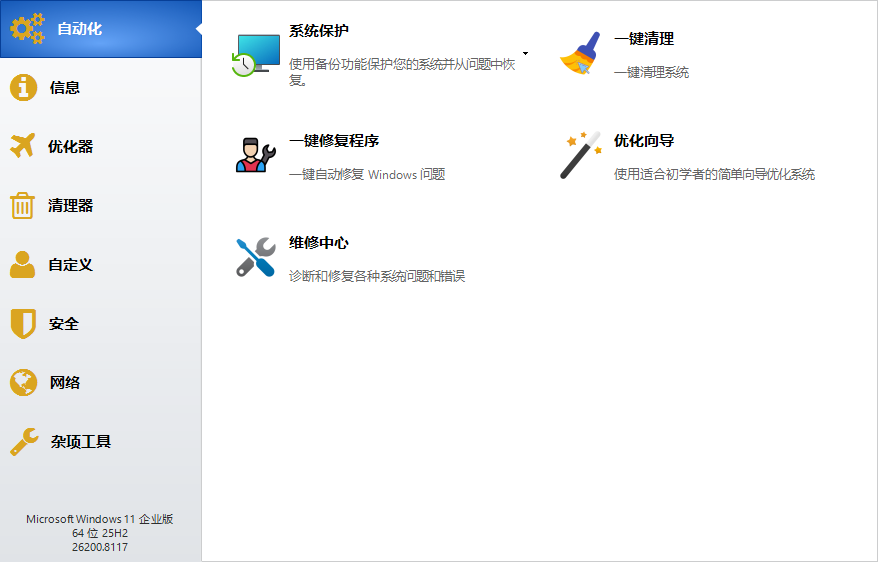Click the text 使用适合初学者的简单向导优化系统
Viewport: 878px width, 562px height.
click(x=714, y=174)
